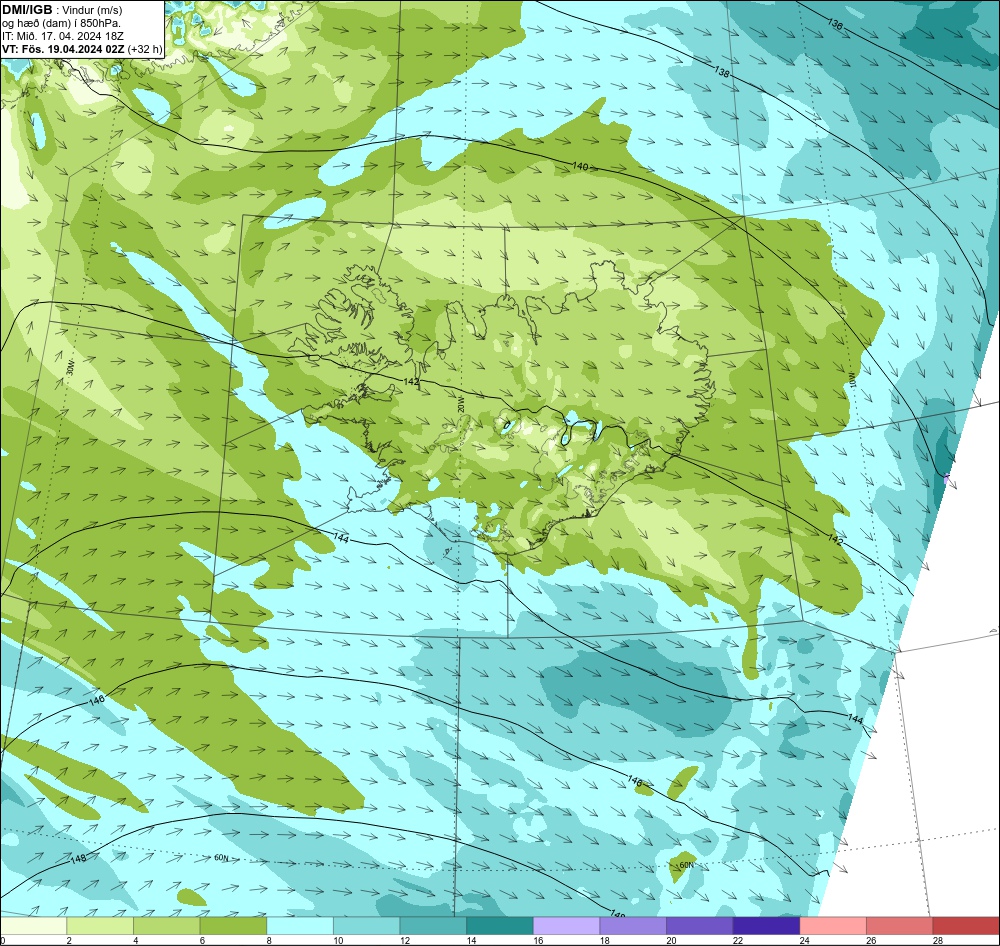Click the "og hæð (dam) í 850hPa." line
The width and height of the screenshot is (1000, 946).
(x=61, y=23)
